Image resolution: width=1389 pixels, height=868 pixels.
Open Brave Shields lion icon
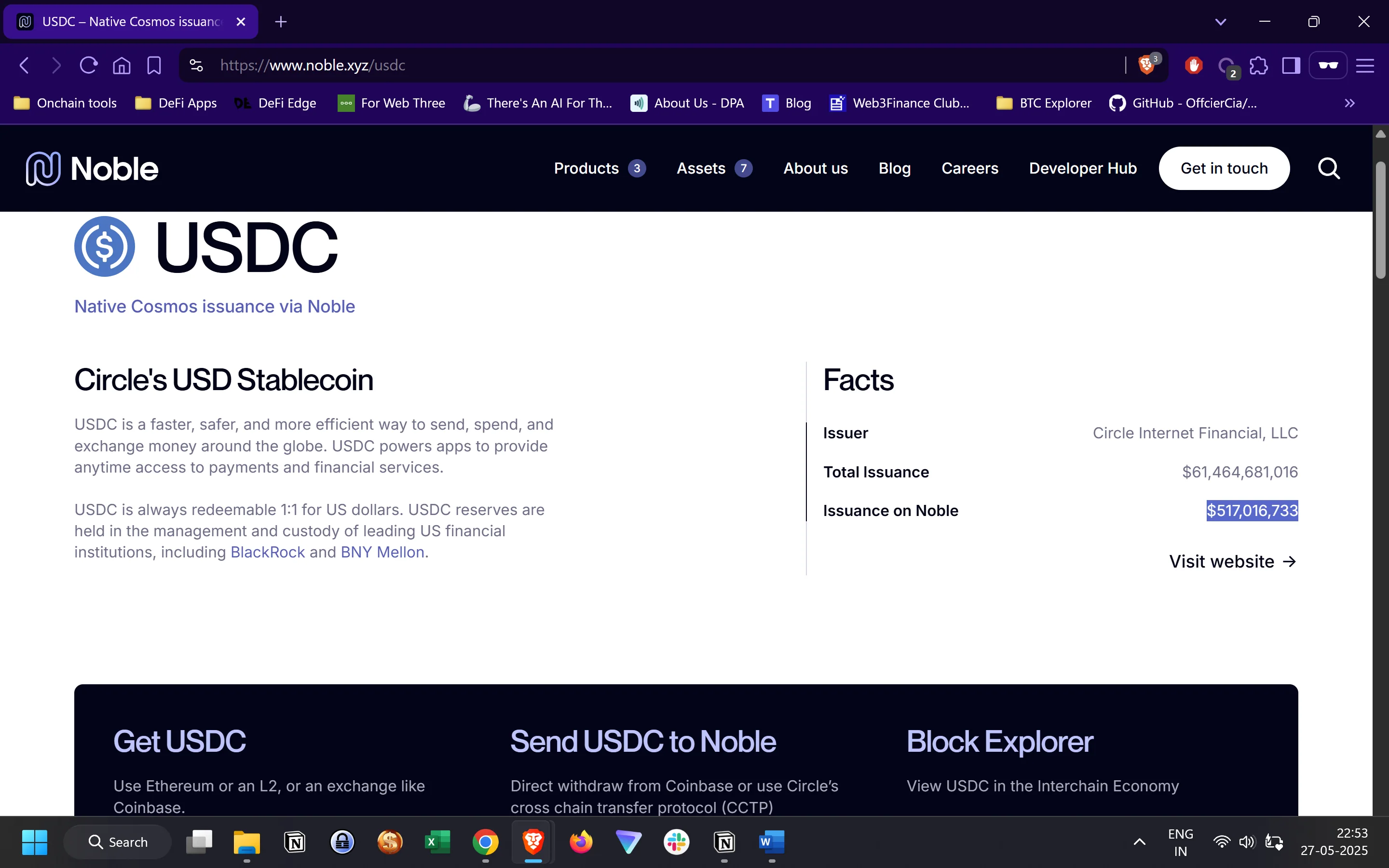(1147, 64)
